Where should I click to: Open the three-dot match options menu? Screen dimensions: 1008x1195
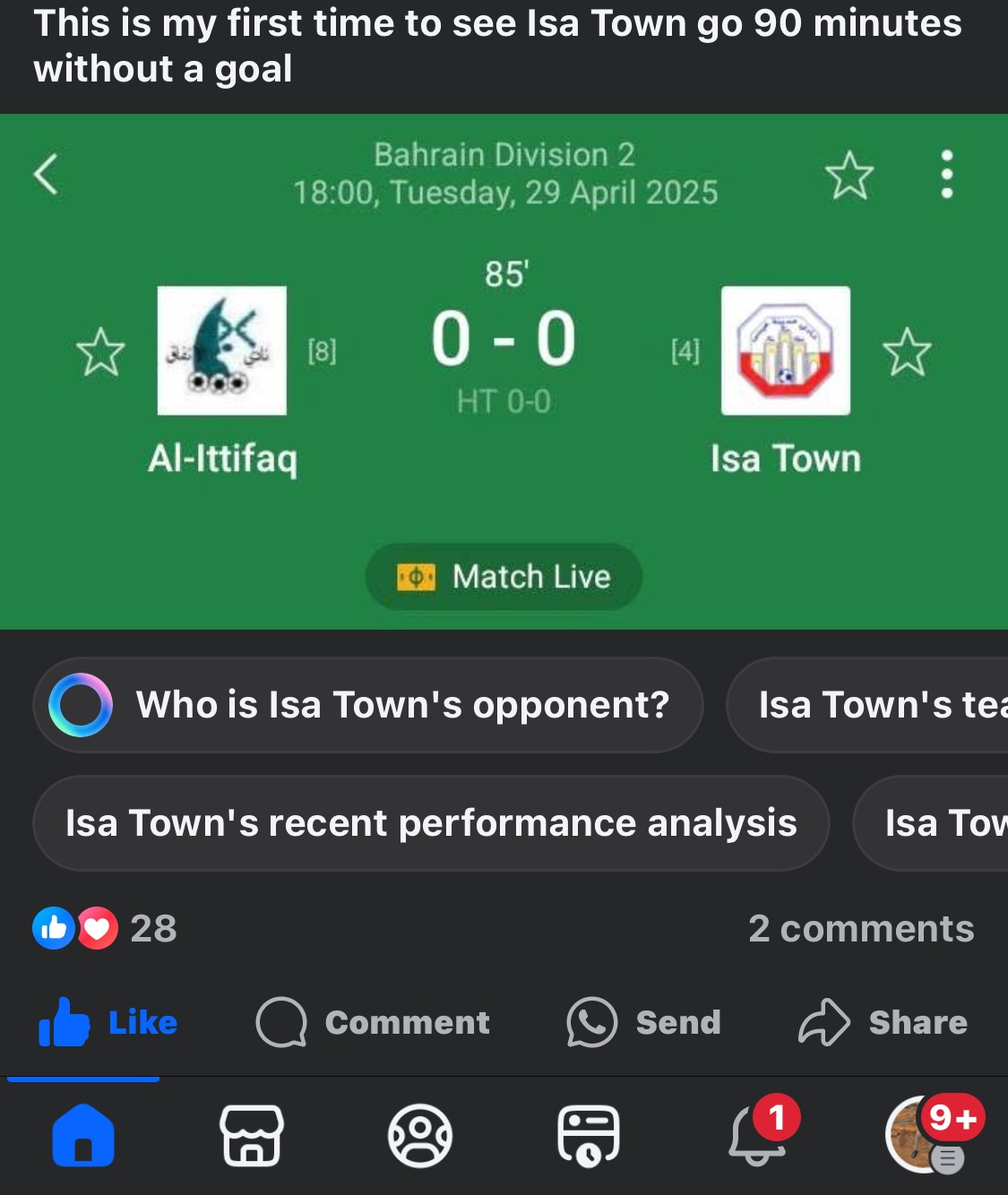pyautogui.click(x=946, y=174)
